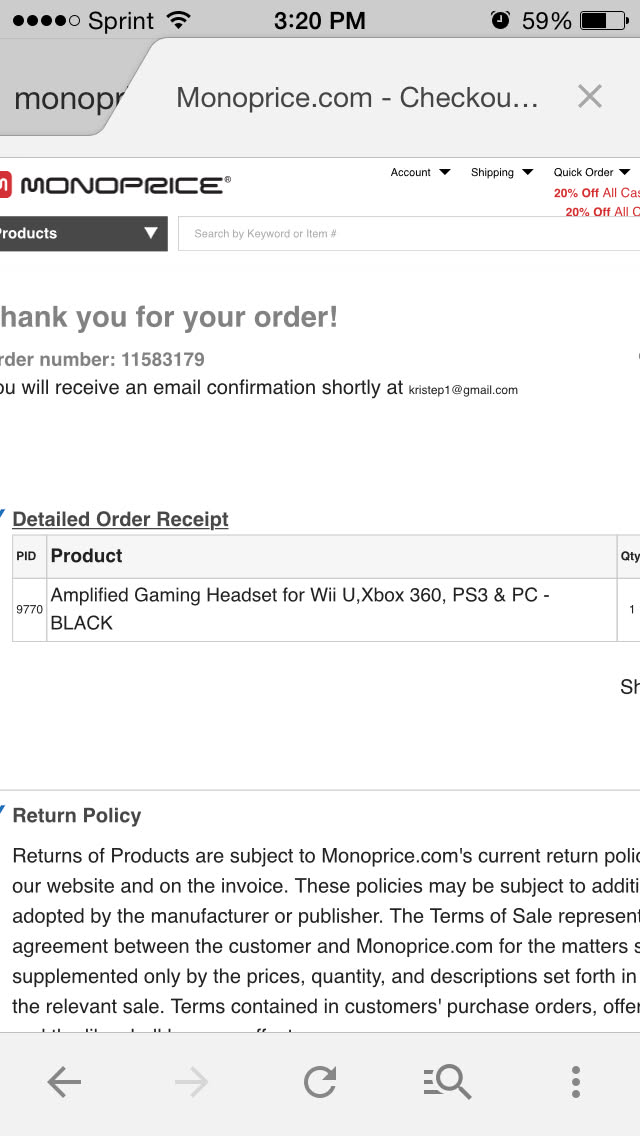
Task: Tap the Return Policy heading
Action: (77, 816)
